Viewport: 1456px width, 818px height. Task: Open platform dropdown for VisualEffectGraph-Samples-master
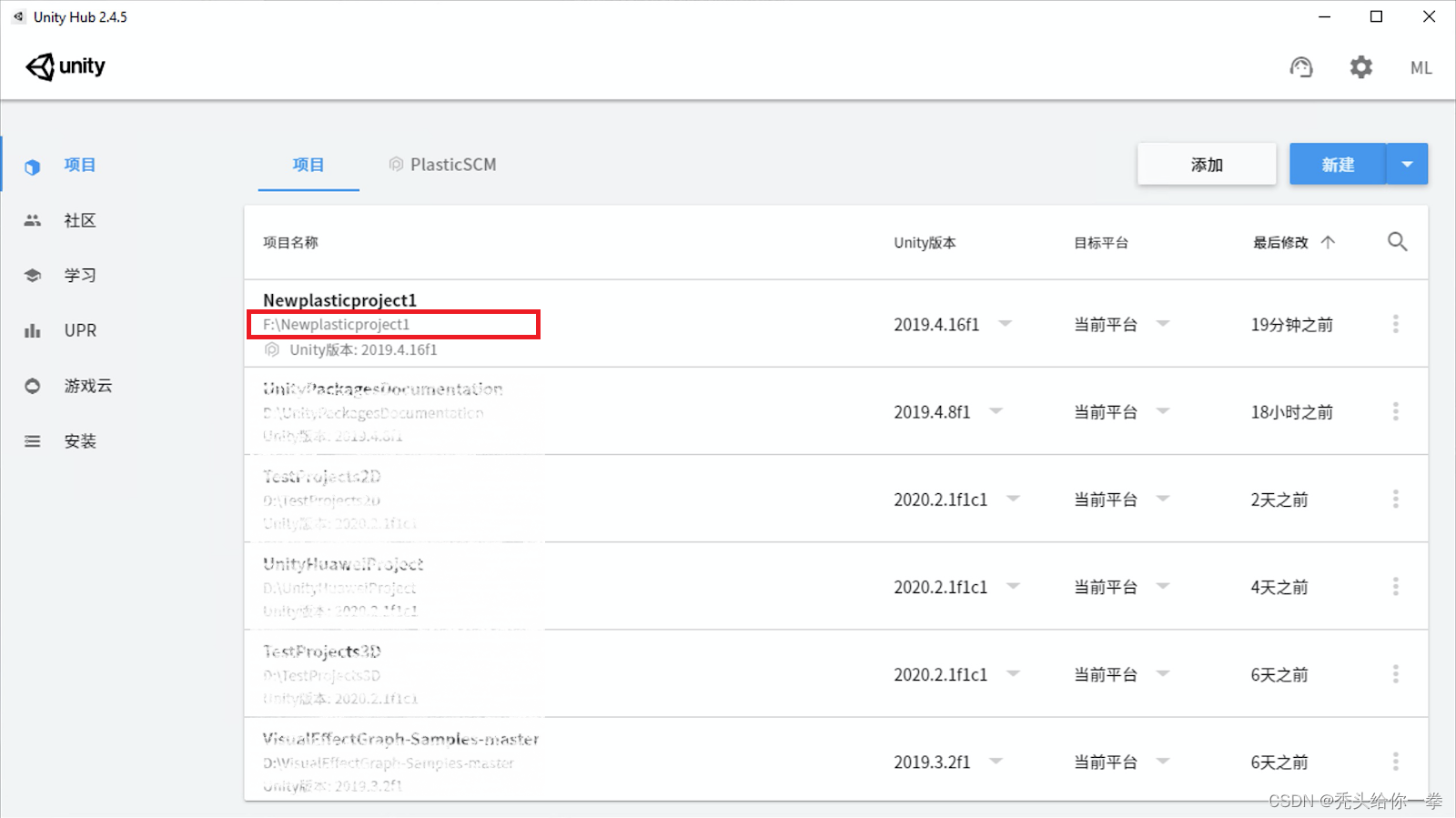coord(1163,761)
